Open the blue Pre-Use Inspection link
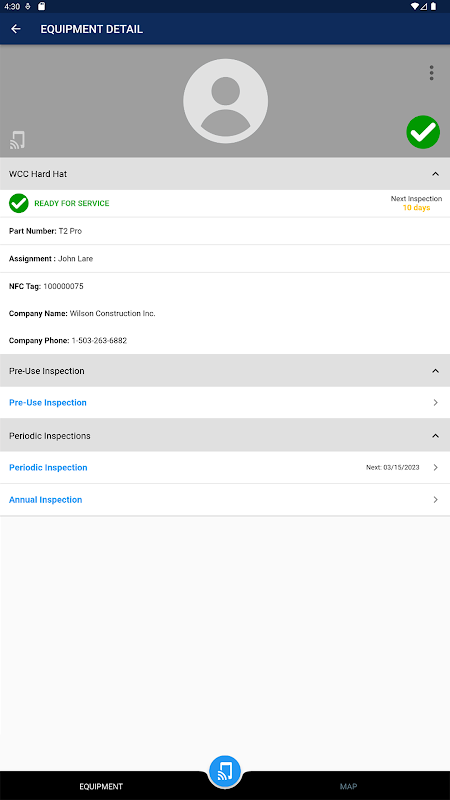Viewport: 450px width, 800px height. [x=48, y=403]
